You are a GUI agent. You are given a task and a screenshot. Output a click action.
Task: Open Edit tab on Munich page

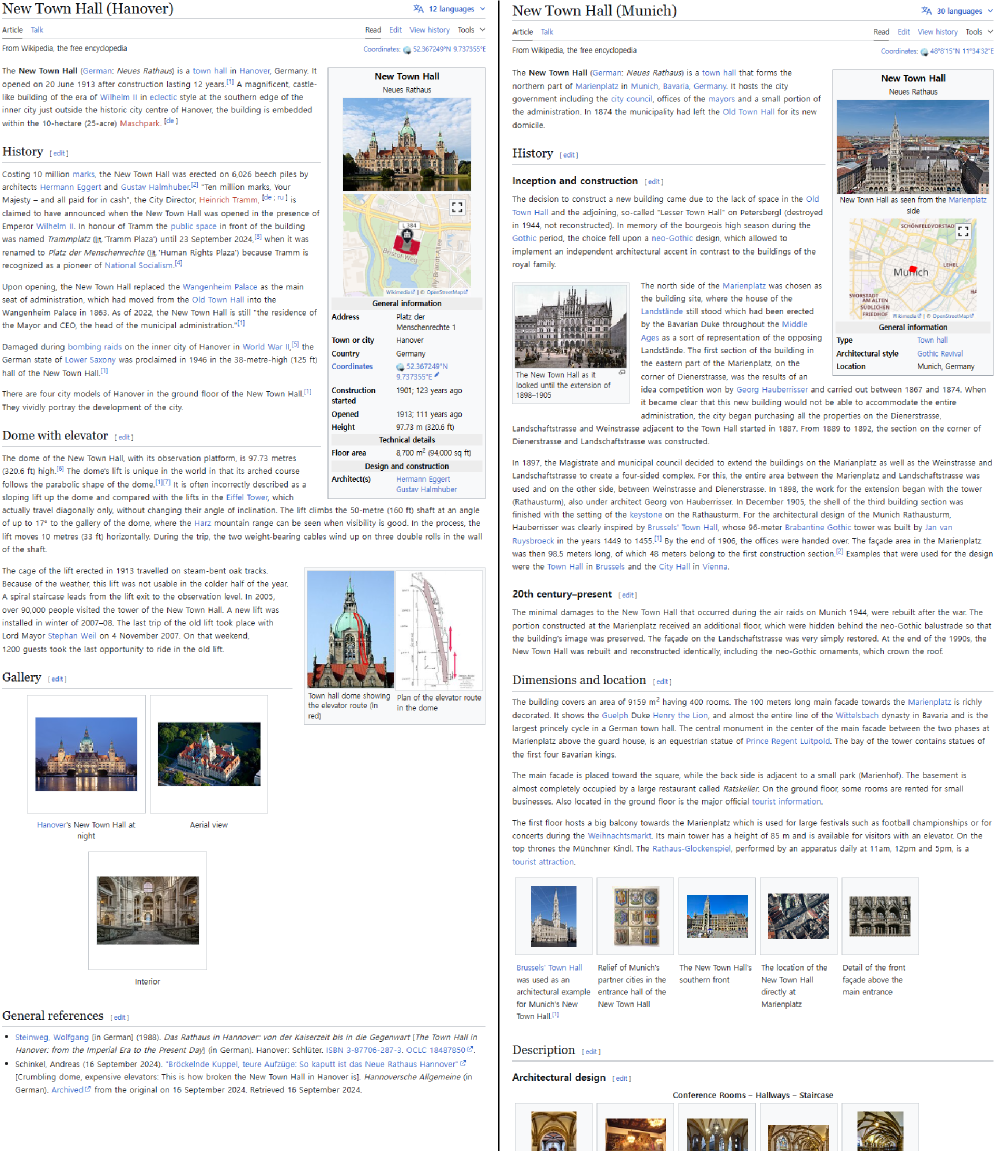tap(904, 32)
